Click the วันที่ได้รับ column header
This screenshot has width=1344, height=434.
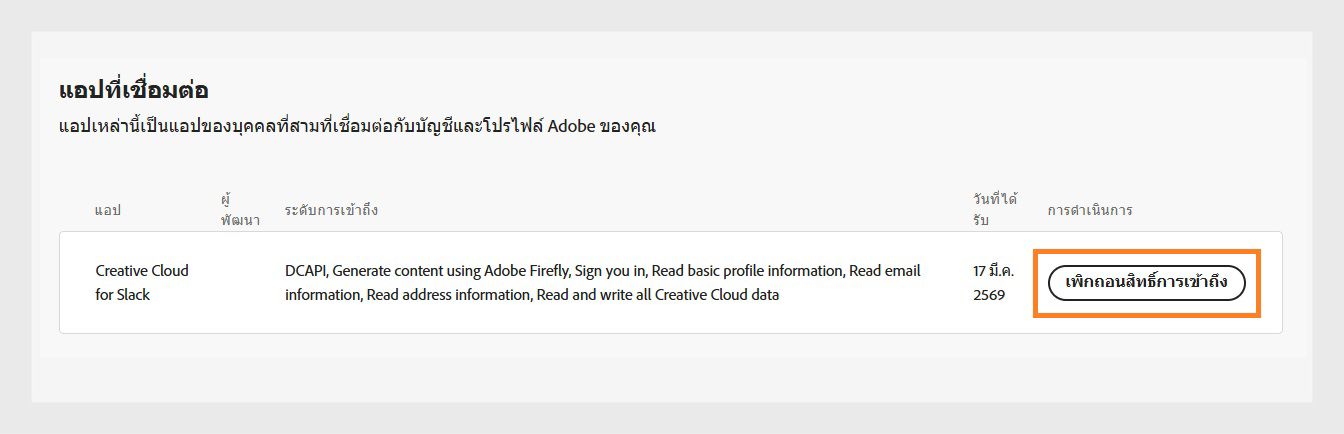[993, 209]
